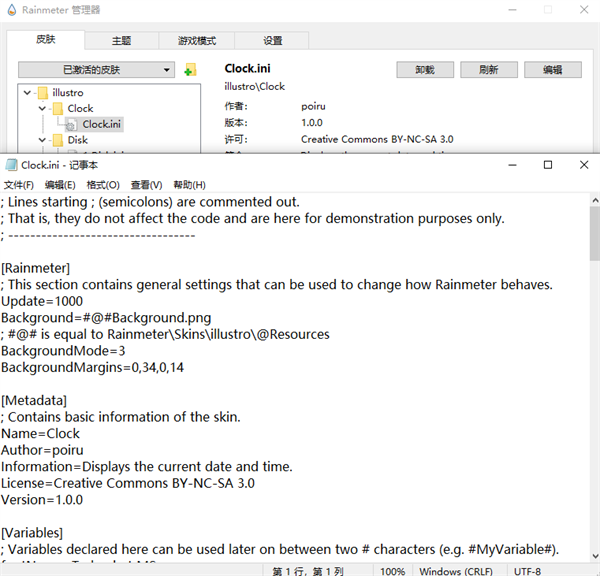Click the [Rainmeter] section line
Screen dimensions: 600x576
pos(36,268)
